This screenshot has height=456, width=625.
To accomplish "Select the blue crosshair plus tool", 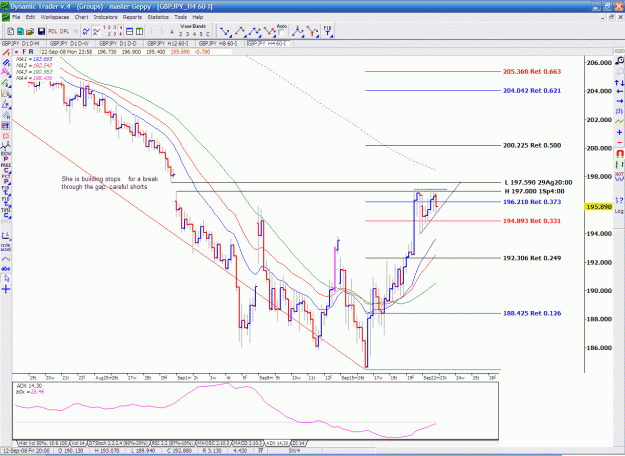I will point(6,289).
